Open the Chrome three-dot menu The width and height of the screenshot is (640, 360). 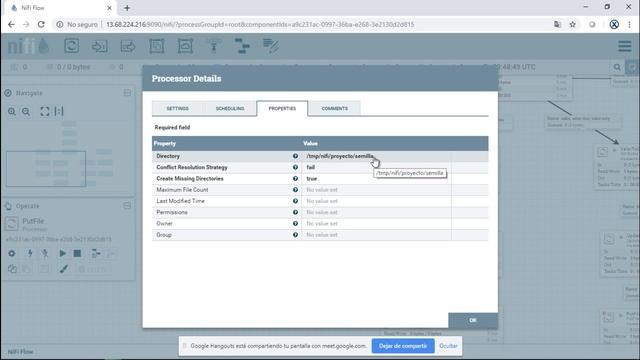pyautogui.click(x=629, y=24)
